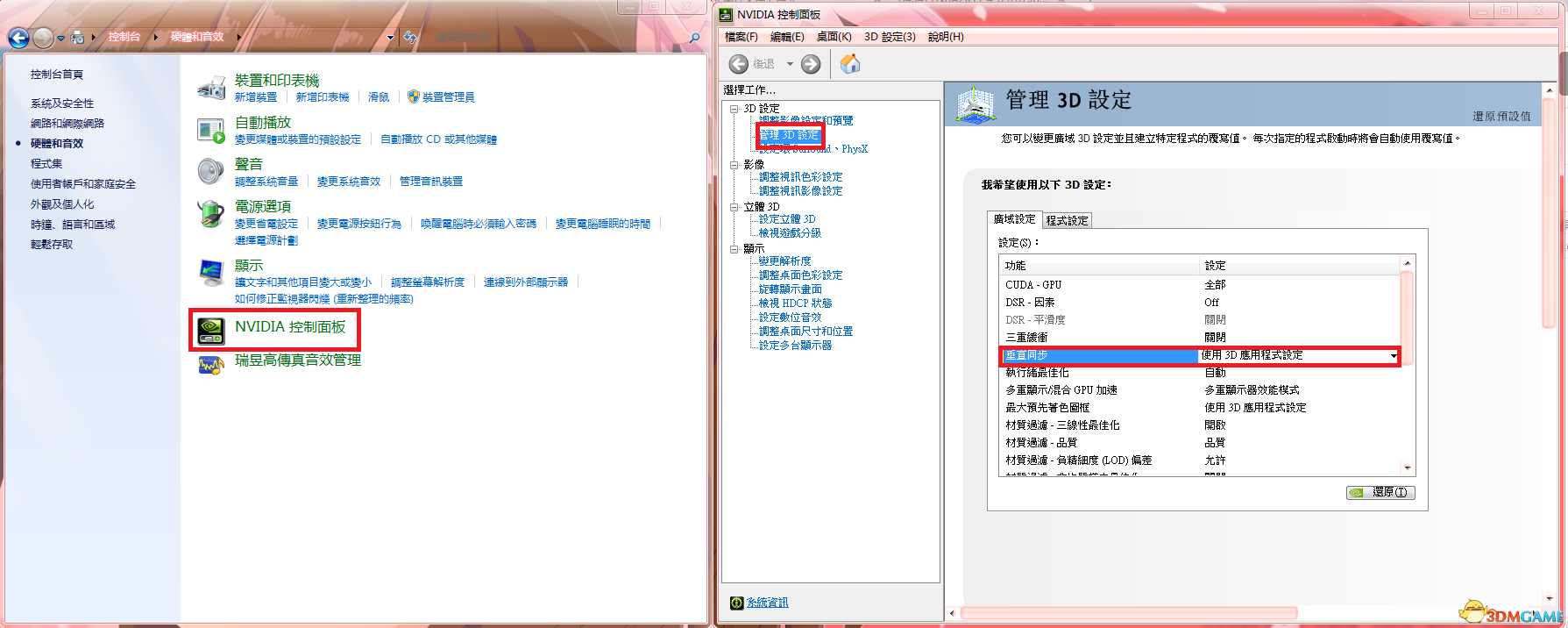Collapse the 3D 設定 tree node
The image size is (1568, 628).
click(x=734, y=109)
